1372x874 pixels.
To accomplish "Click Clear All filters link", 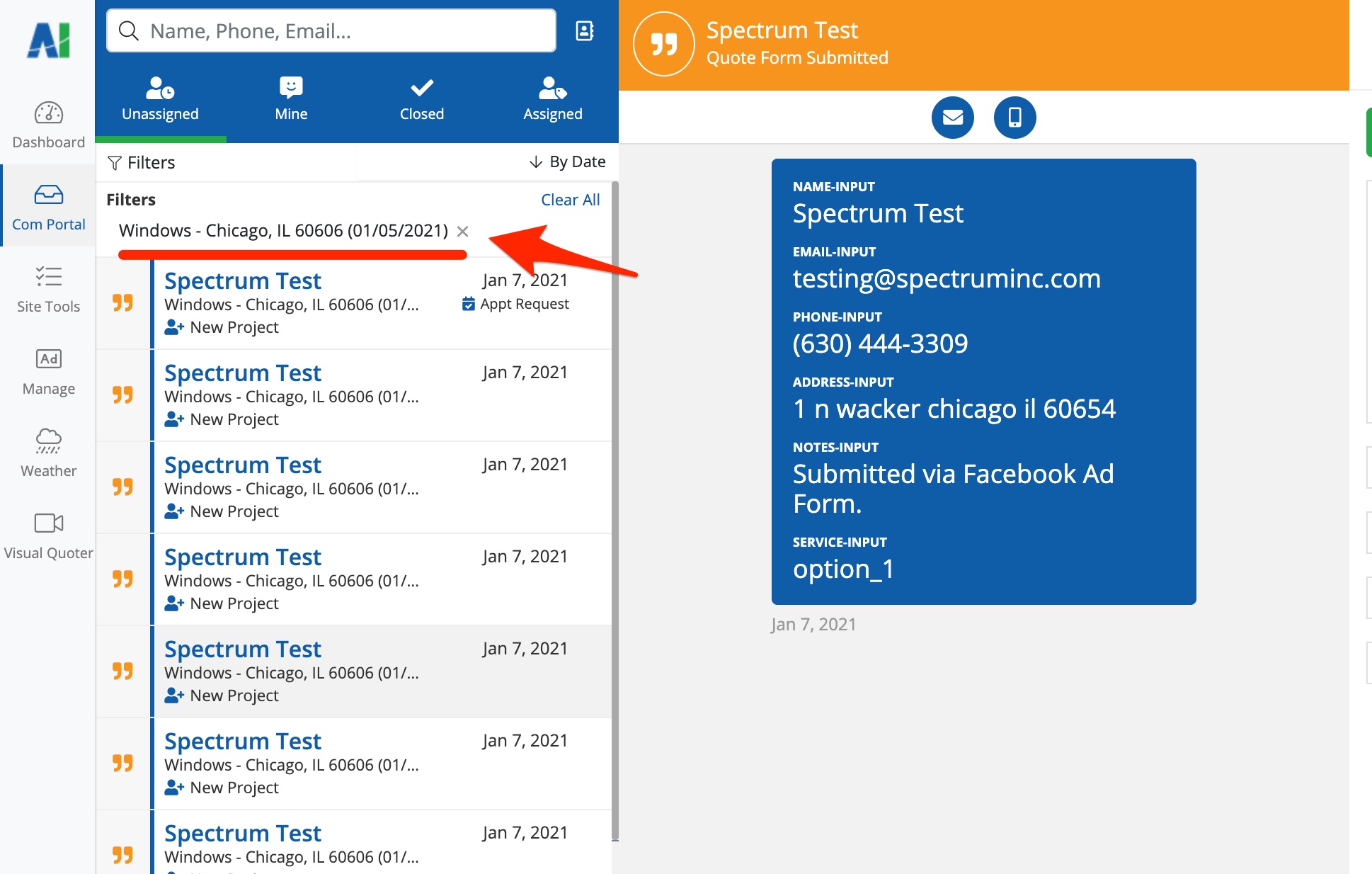I will pos(570,200).
